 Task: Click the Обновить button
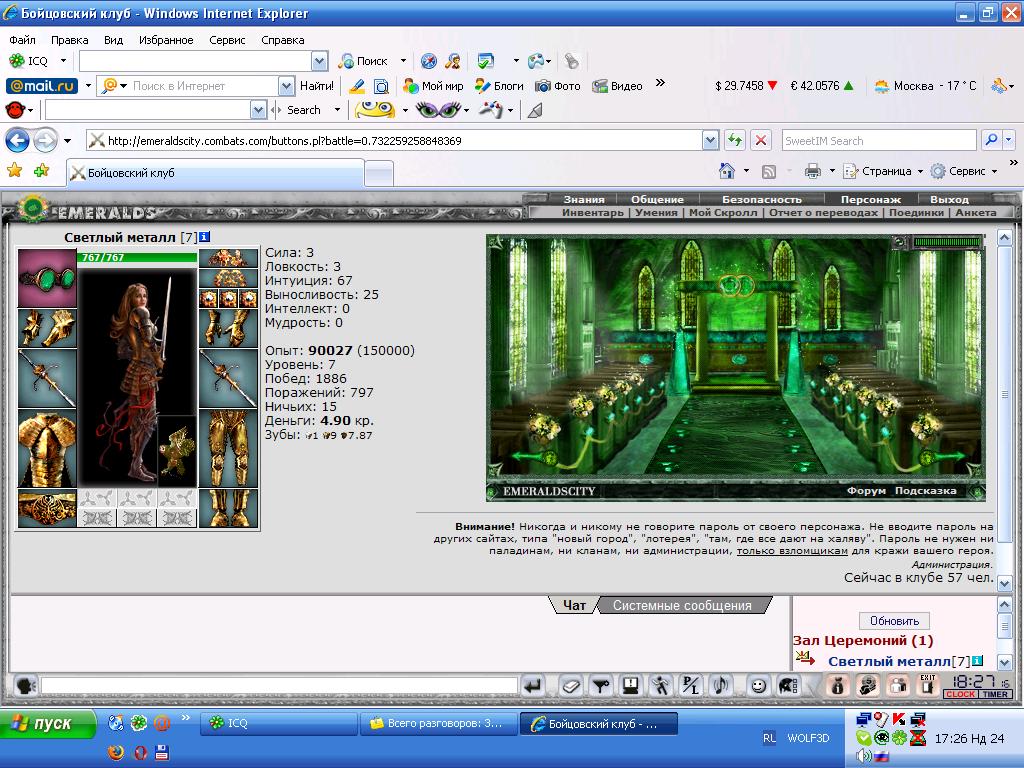[x=894, y=621]
